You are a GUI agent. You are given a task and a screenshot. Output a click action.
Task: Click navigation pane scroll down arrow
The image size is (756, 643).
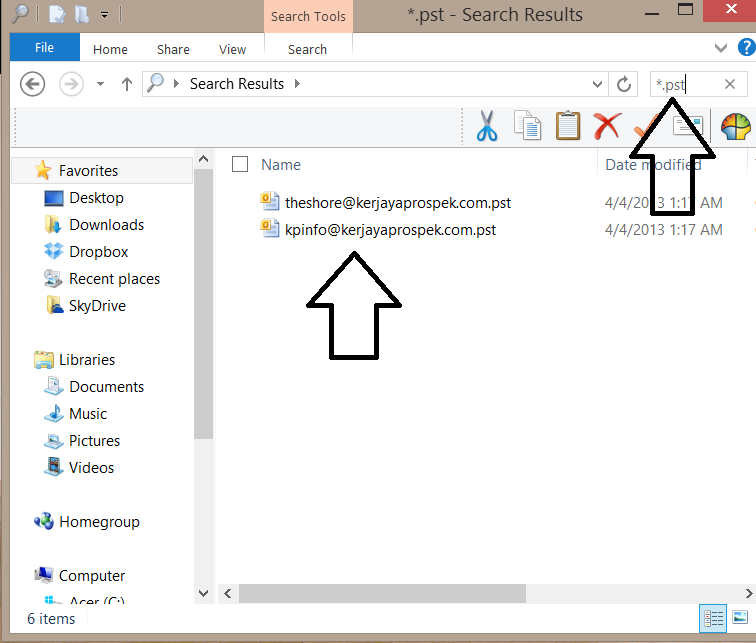click(x=203, y=593)
